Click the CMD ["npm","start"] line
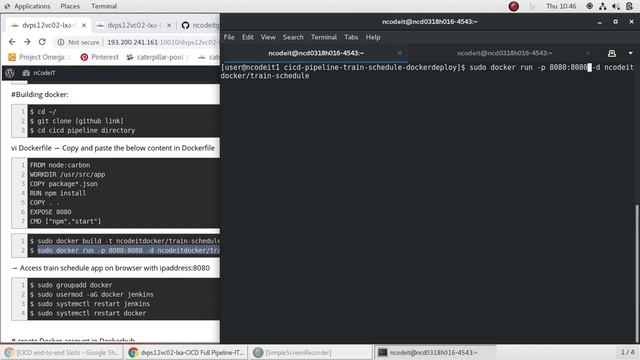 (65, 221)
